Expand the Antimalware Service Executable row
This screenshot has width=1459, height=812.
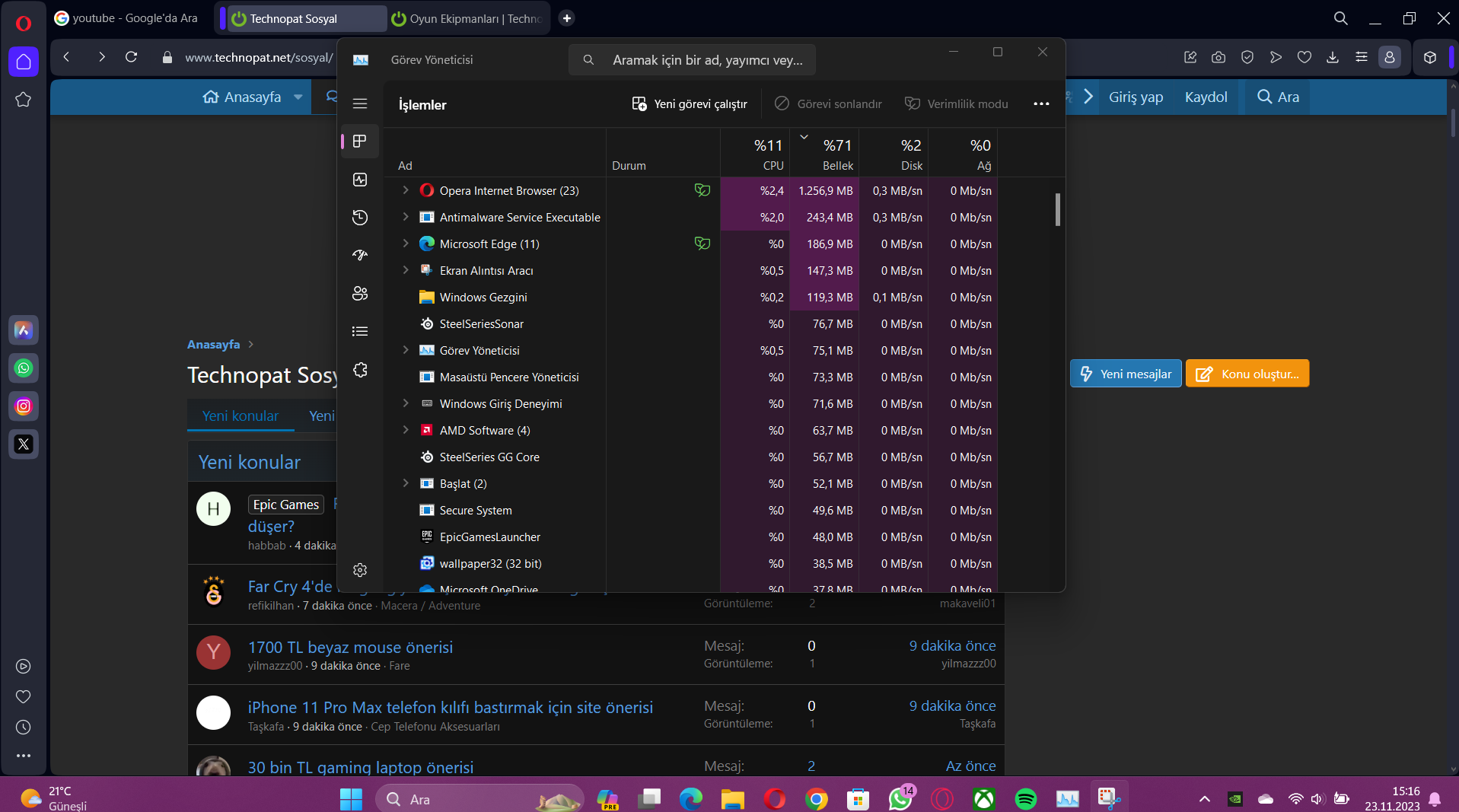tap(406, 217)
